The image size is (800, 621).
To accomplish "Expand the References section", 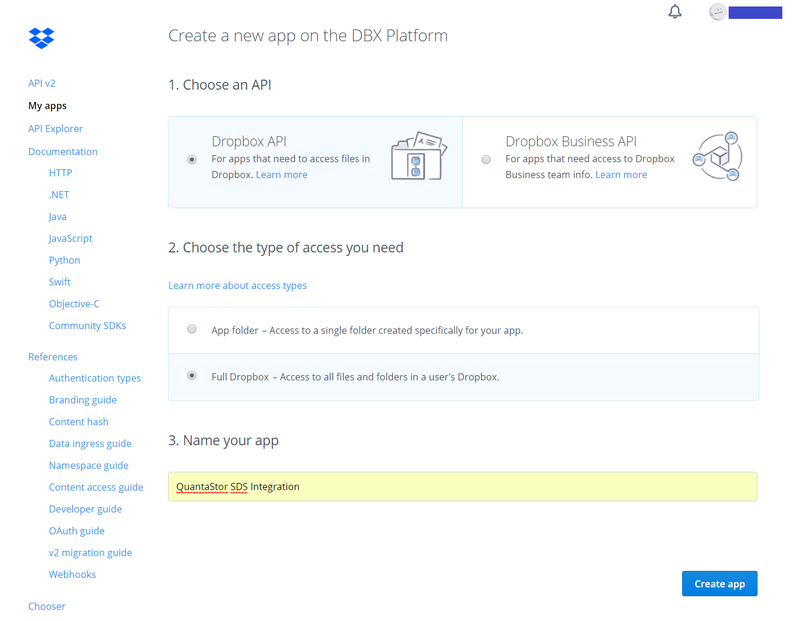I will 52,357.
